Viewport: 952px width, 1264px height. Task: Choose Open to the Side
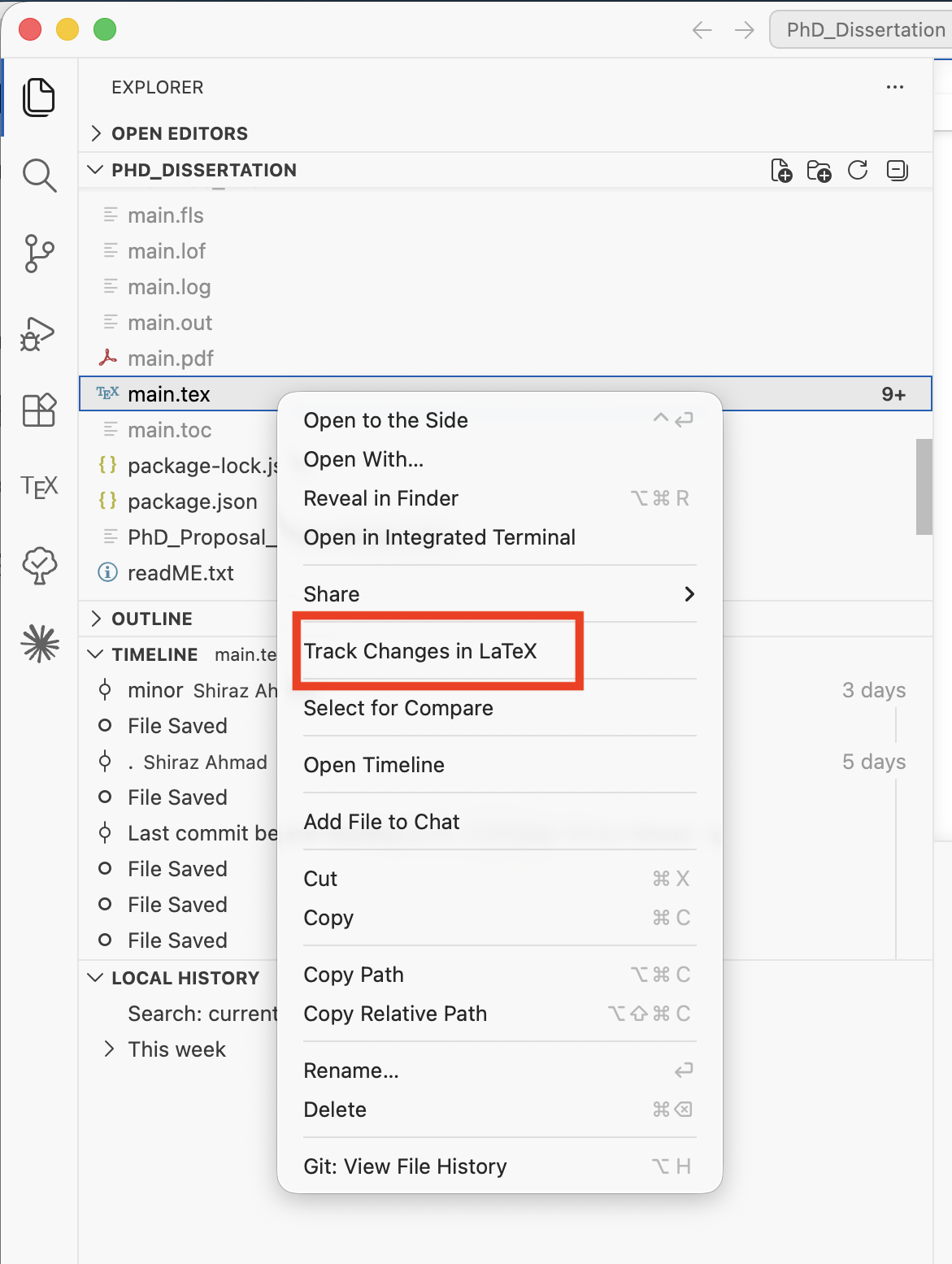point(499,420)
